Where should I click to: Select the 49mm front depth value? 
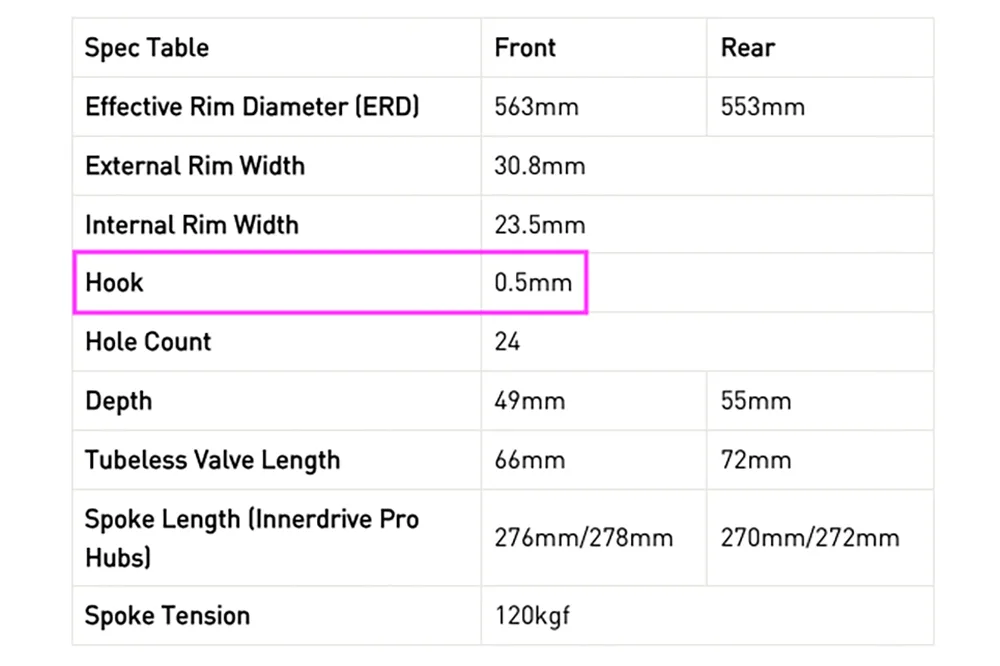(530, 401)
